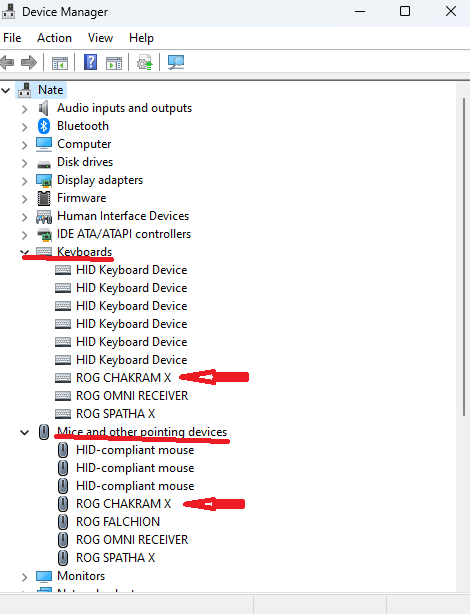The image size is (470, 614).
Task: Collapse Mice and other pointing devices
Action: pyautogui.click(x=25, y=433)
